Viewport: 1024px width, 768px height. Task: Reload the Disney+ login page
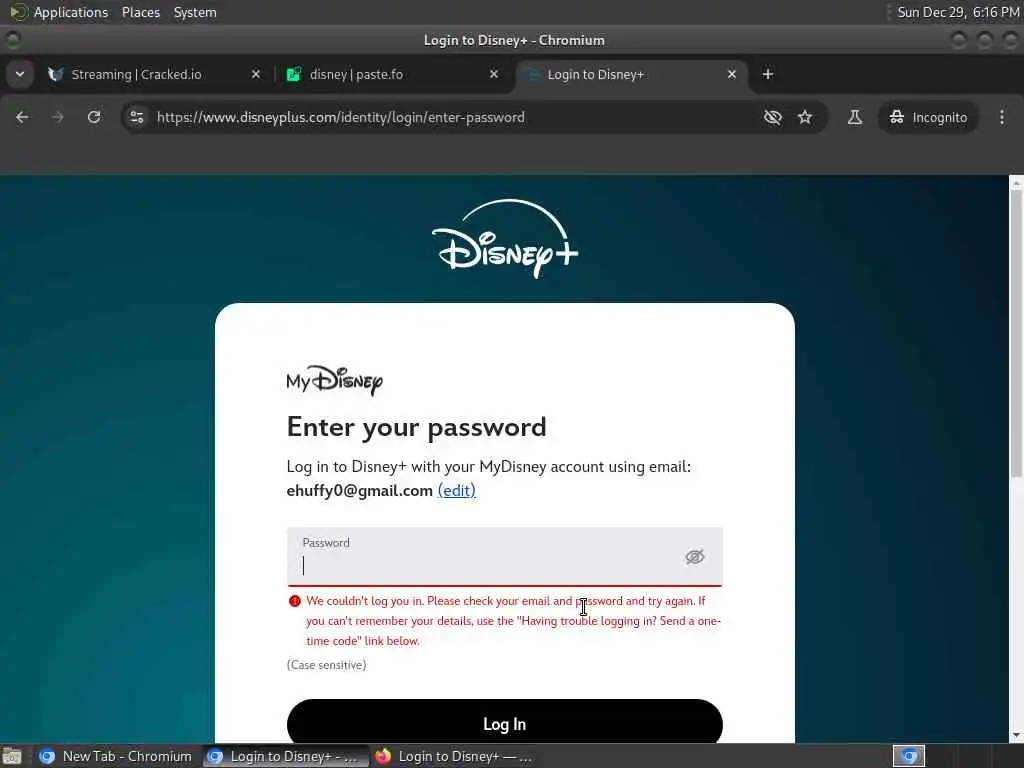point(94,117)
